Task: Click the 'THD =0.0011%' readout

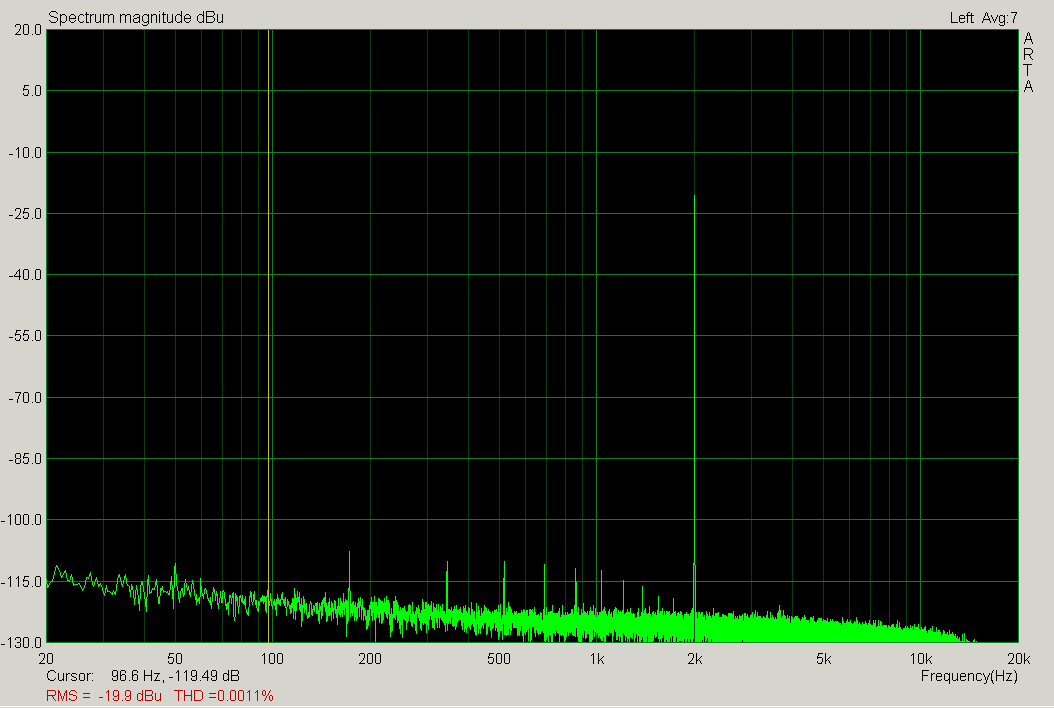Action: (224, 696)
